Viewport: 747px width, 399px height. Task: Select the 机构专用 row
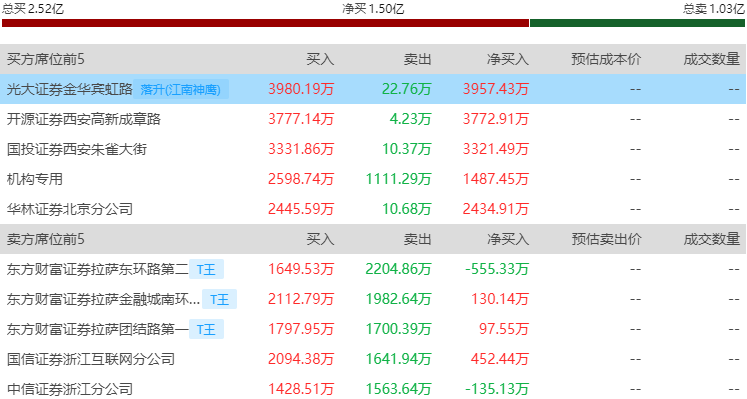pyautogui.click(x=373, y=179)
